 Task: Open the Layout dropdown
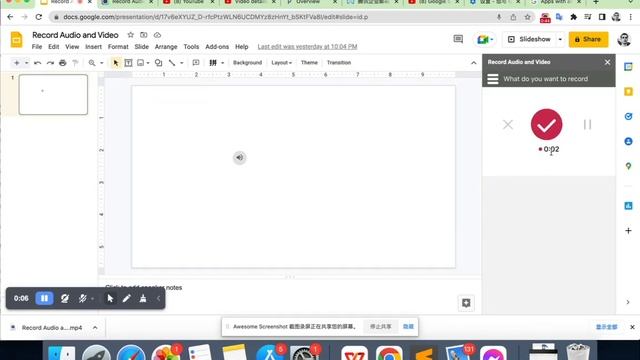point(282,63)
